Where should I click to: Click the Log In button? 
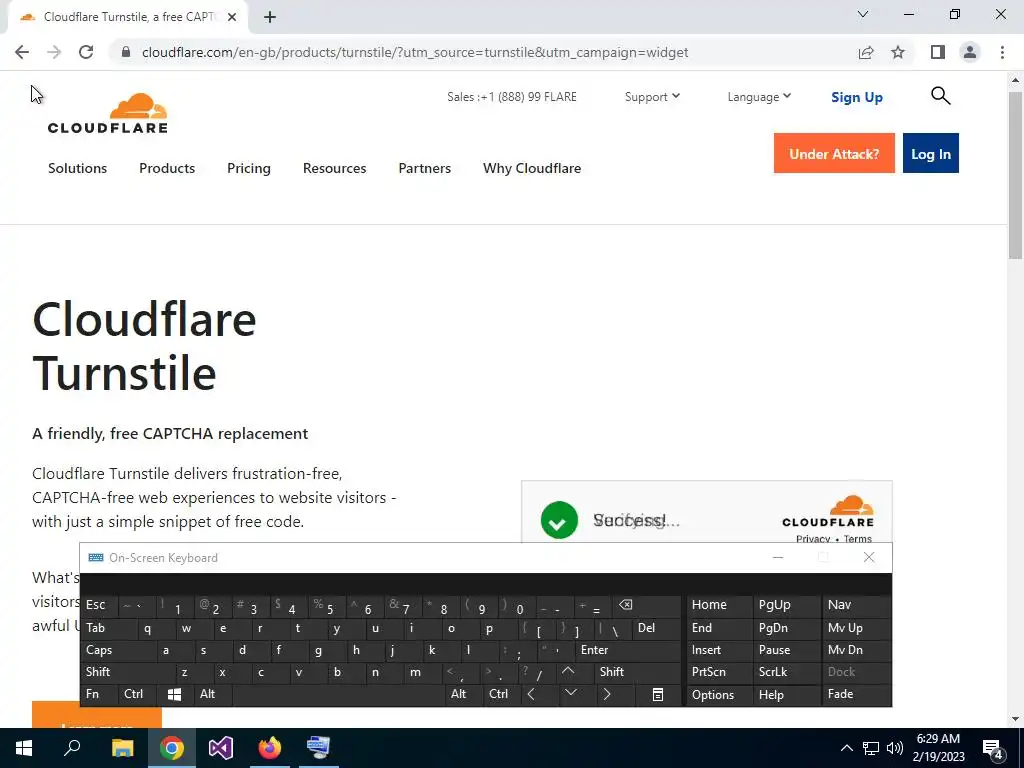pos(931,153)
